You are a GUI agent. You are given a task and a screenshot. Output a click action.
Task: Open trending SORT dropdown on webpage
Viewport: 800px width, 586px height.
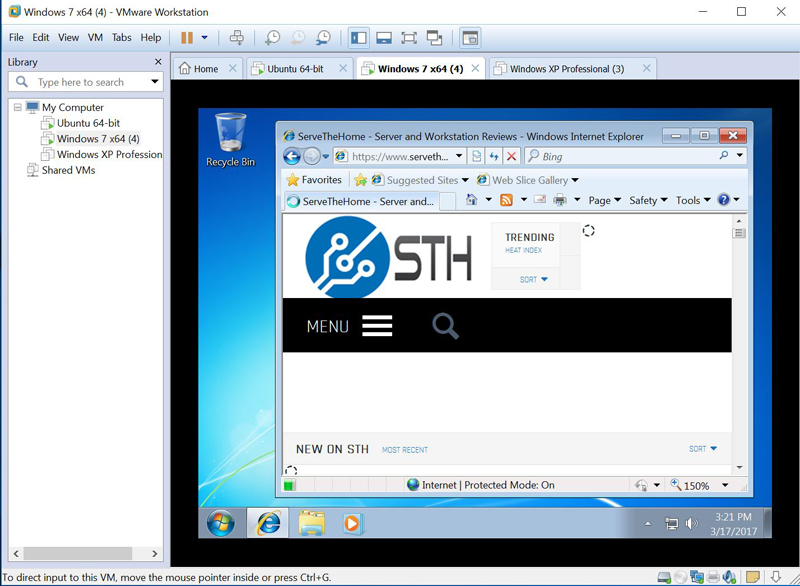[x=533, y=279]
